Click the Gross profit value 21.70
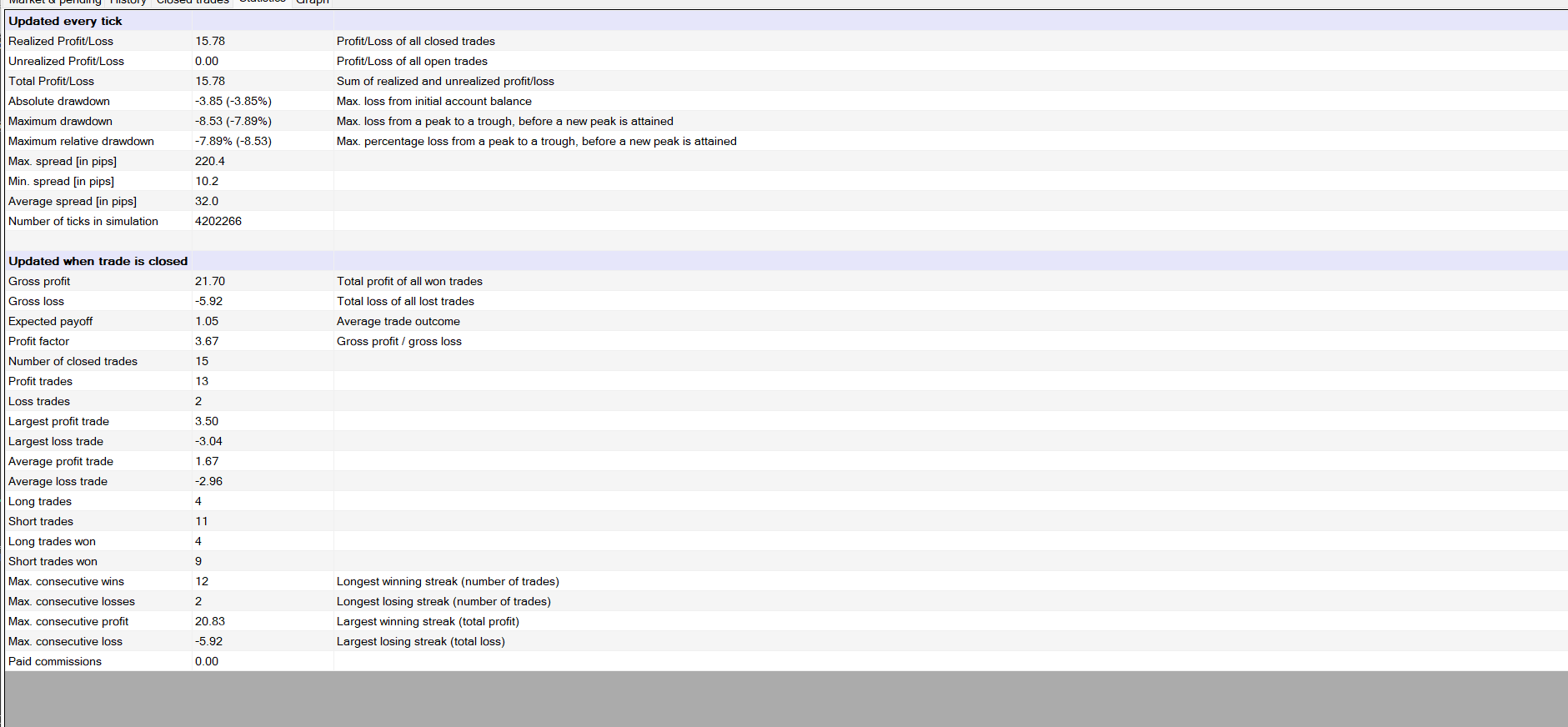1568x727 pixels. pos(210,281)
